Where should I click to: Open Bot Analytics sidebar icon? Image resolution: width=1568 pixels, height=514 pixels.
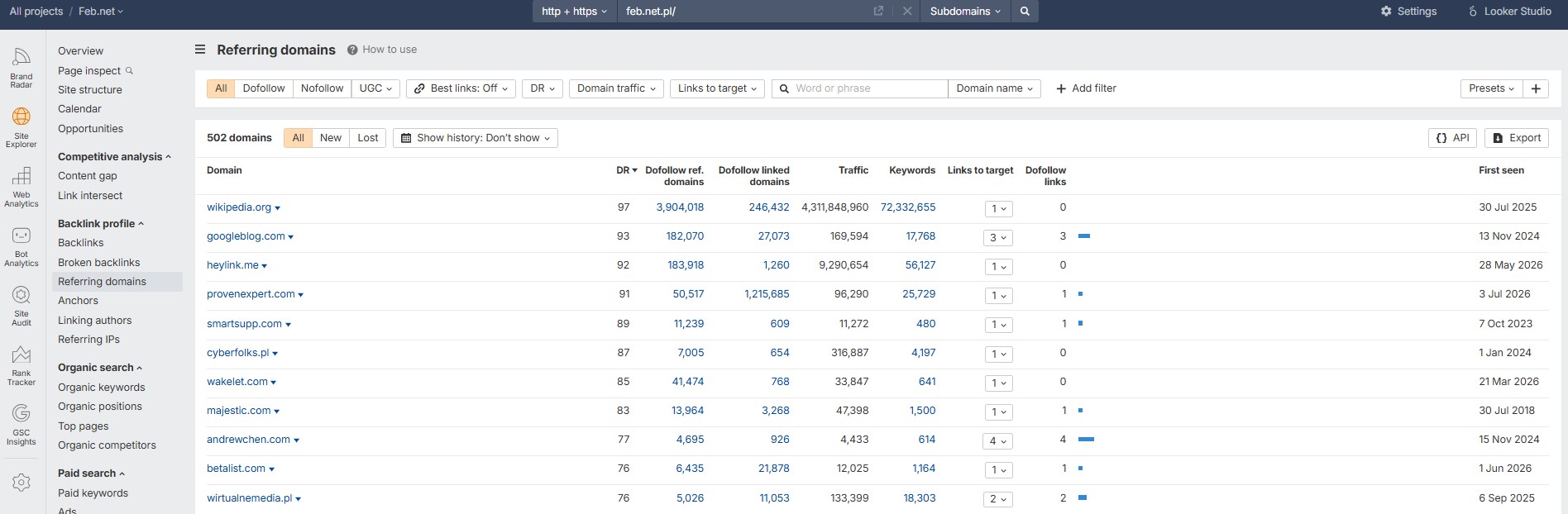click(x=22, y=246)
